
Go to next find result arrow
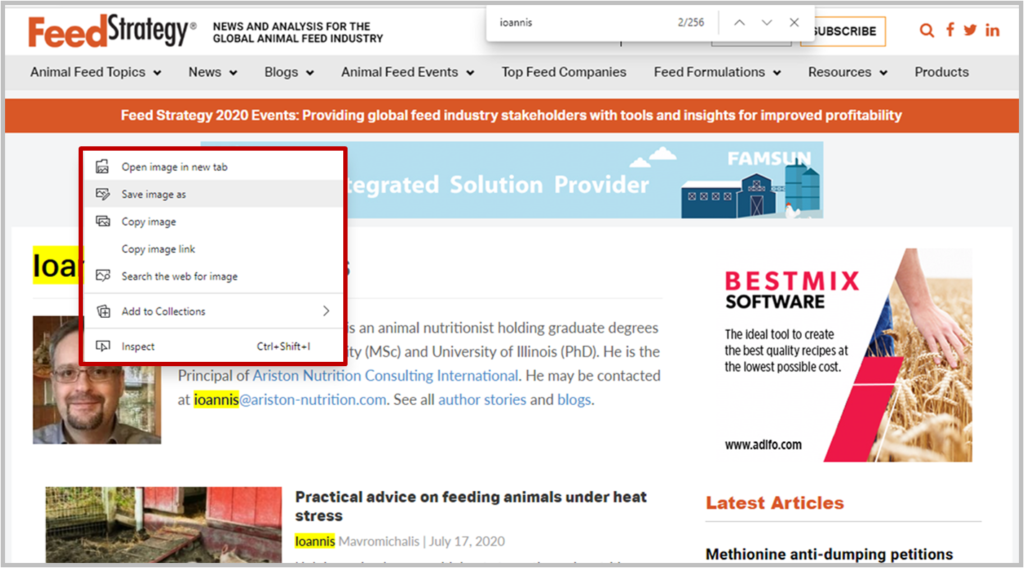coord(767,22)
